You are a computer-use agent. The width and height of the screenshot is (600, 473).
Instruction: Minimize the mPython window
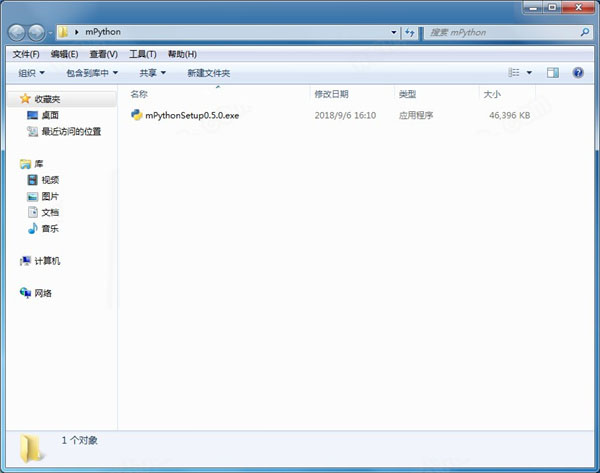click(x=533, y=7)
